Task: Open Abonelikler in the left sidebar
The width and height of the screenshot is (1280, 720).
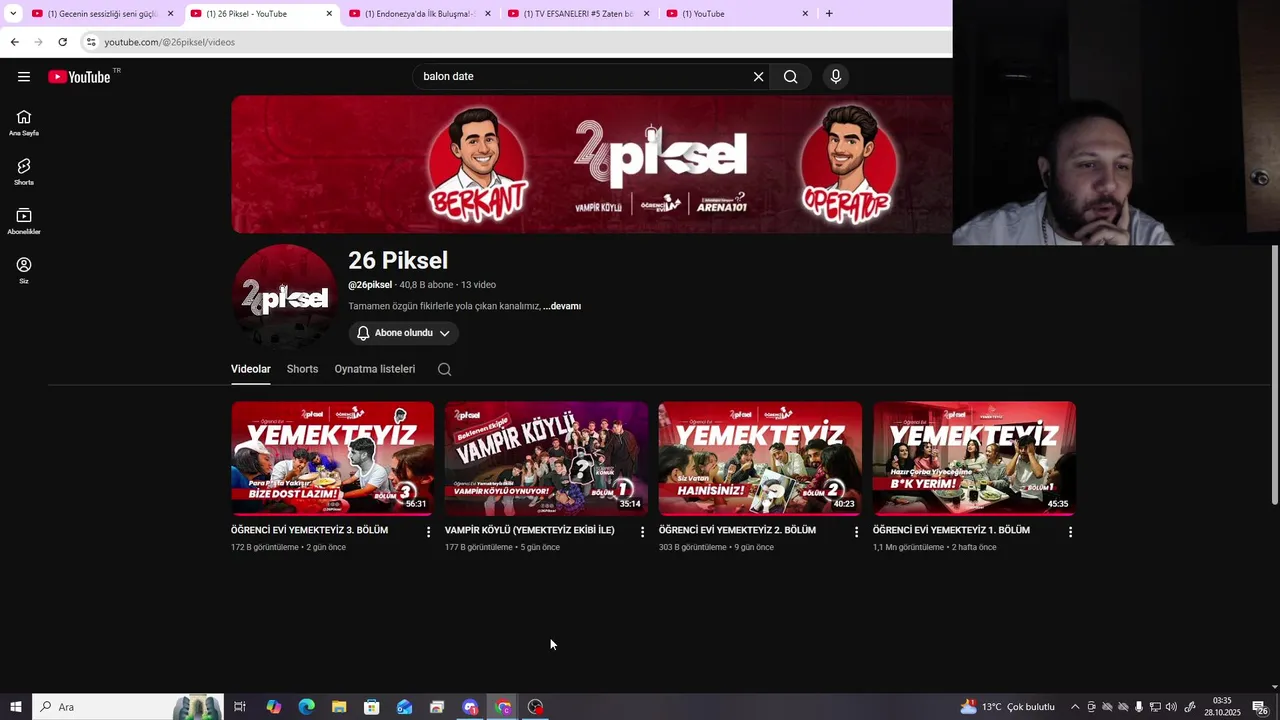Action: tap(24, 222)
